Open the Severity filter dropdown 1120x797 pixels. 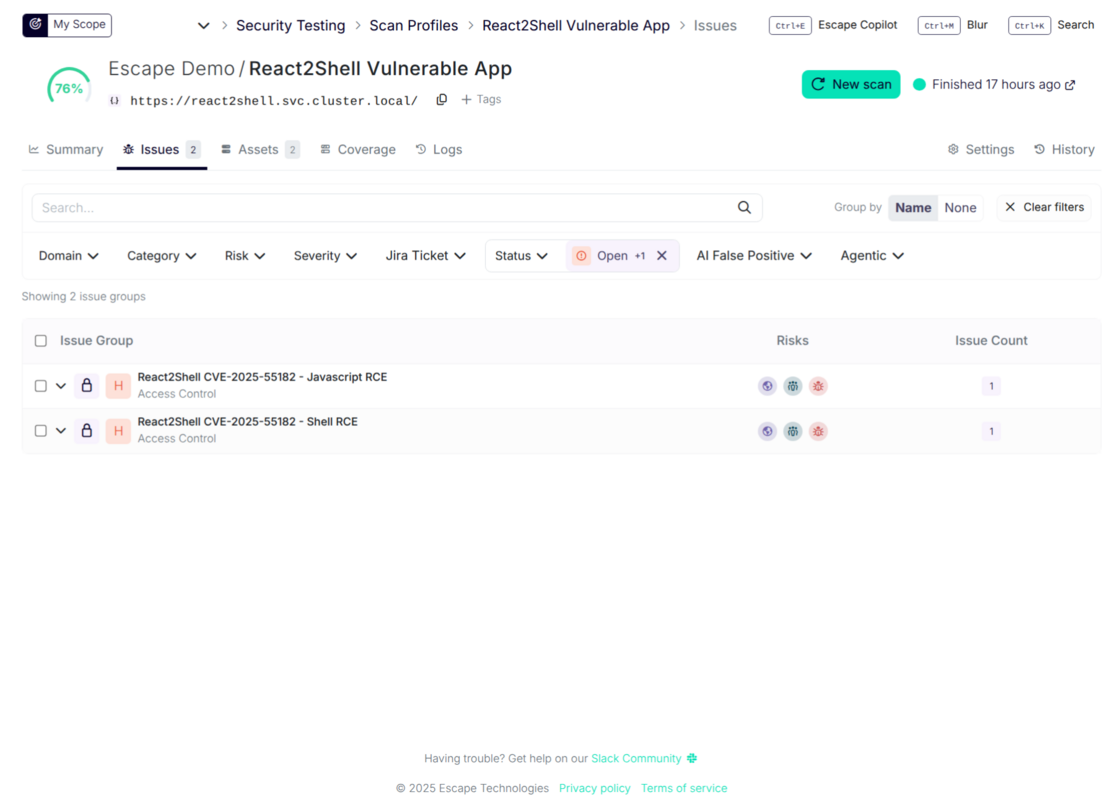click(x=325, y=256)
